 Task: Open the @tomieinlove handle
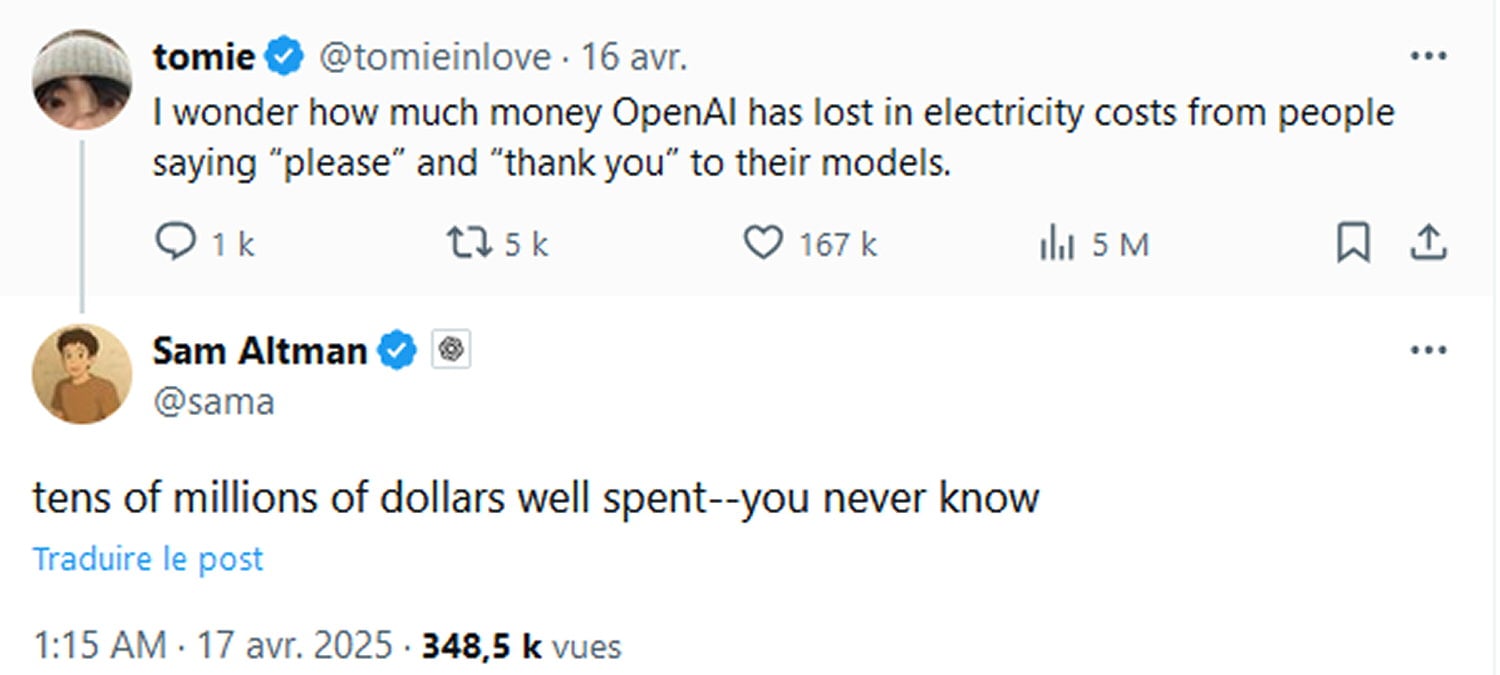coord(434,58)
